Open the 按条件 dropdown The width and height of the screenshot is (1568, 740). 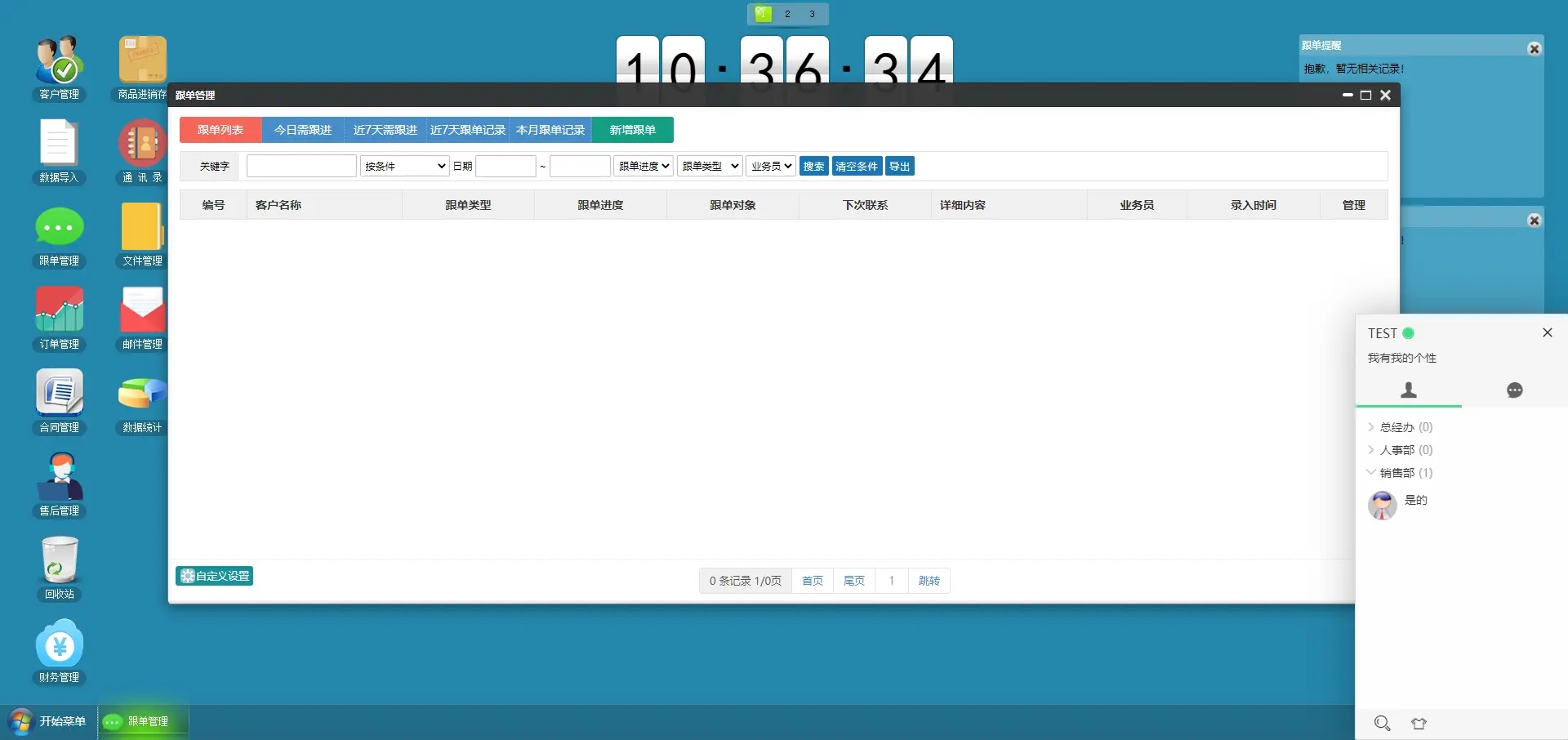point(405,167)
